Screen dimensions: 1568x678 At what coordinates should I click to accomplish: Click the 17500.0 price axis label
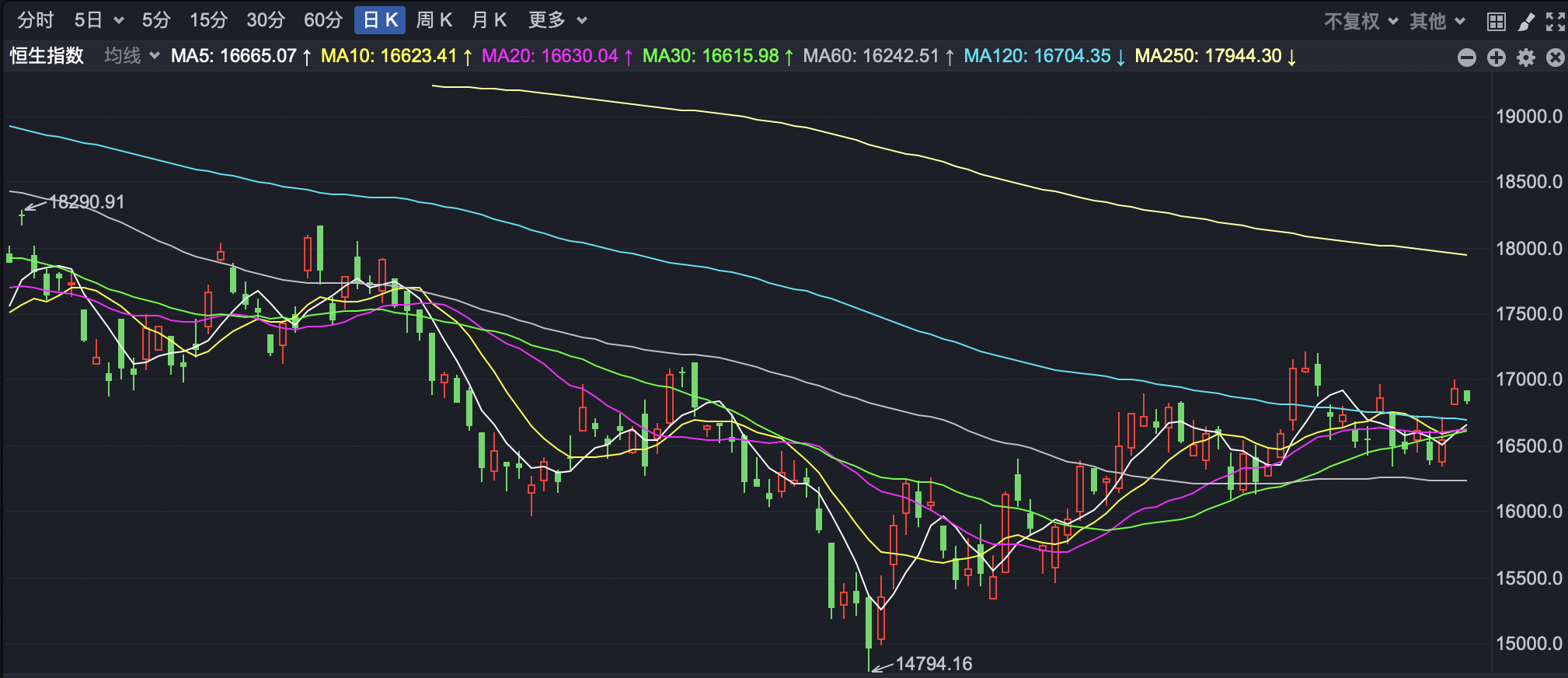[x=1529, y=314]
